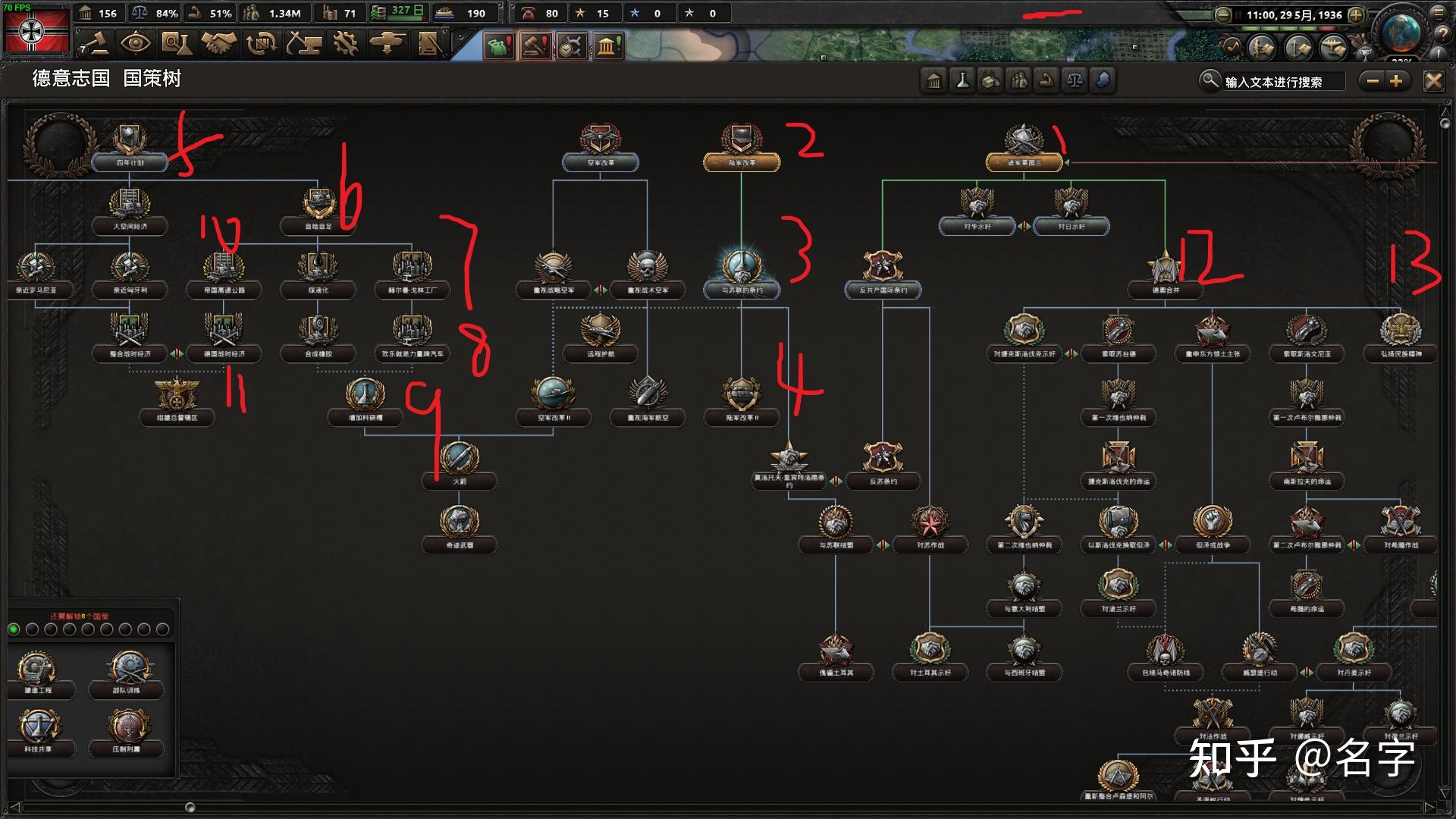Image resolution: width=1456 pixels, height=819 pixels.
Task: Select the 德奥合并 focus
Action: 1165,275
